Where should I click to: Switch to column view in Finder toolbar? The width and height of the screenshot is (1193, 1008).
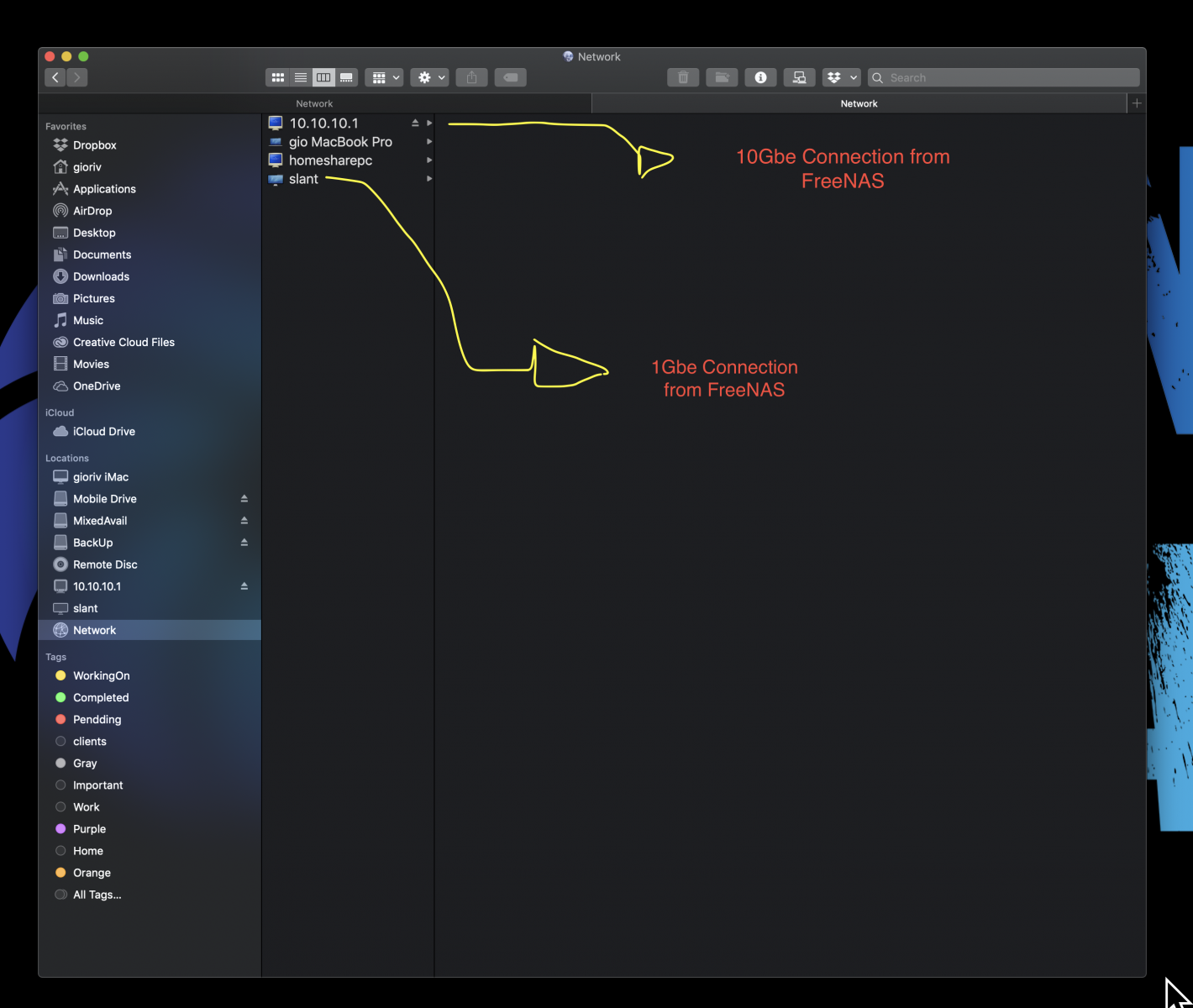pyautogui.click(x=323, y=77)
